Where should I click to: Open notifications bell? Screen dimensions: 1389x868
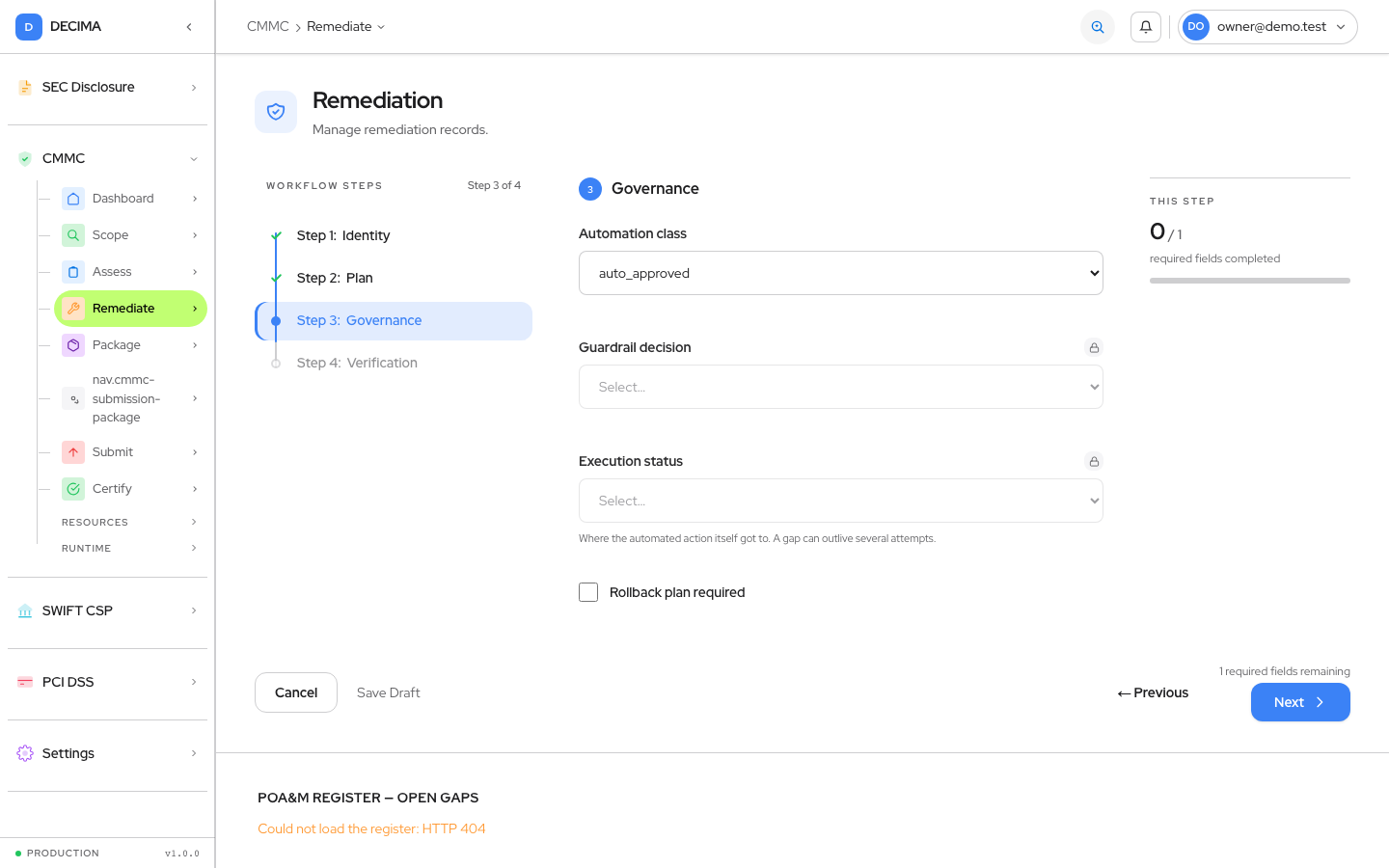[1146, 27]
